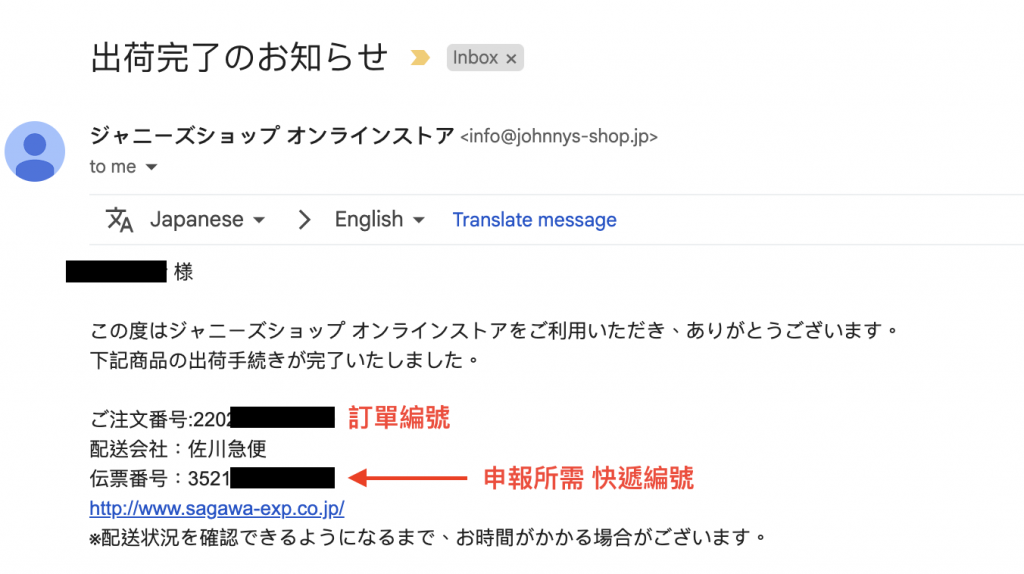
Task: Click the info@johnnys-shop.jp email address
Action: (558, 138)
